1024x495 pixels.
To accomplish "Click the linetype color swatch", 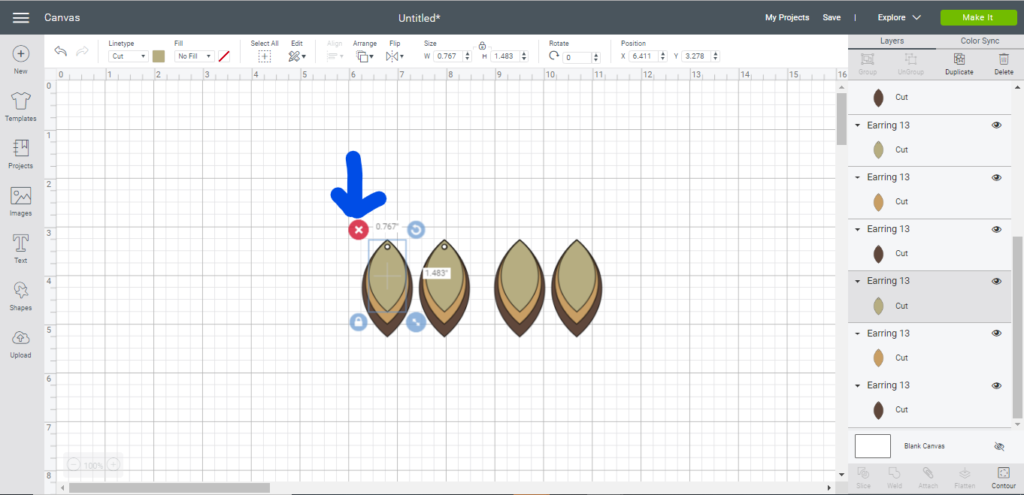I will click(159, 57).
